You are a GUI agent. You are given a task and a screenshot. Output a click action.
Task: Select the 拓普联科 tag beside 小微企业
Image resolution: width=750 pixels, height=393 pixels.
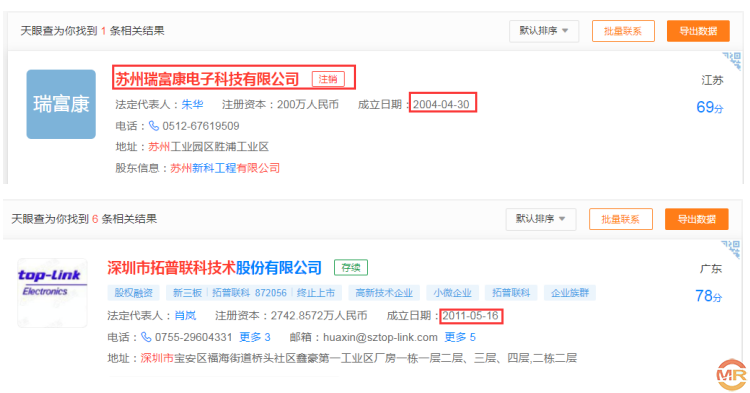[x=511, y=293]
